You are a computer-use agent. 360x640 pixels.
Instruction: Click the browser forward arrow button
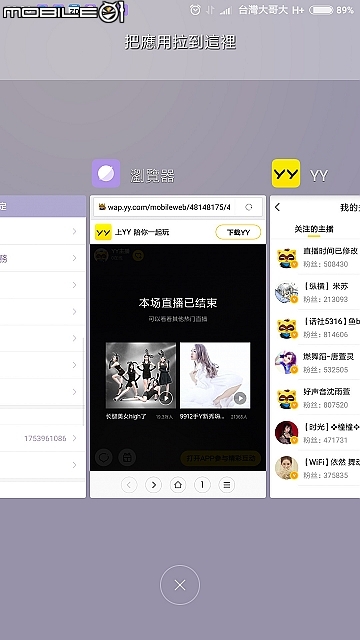[x=153, y=485]
